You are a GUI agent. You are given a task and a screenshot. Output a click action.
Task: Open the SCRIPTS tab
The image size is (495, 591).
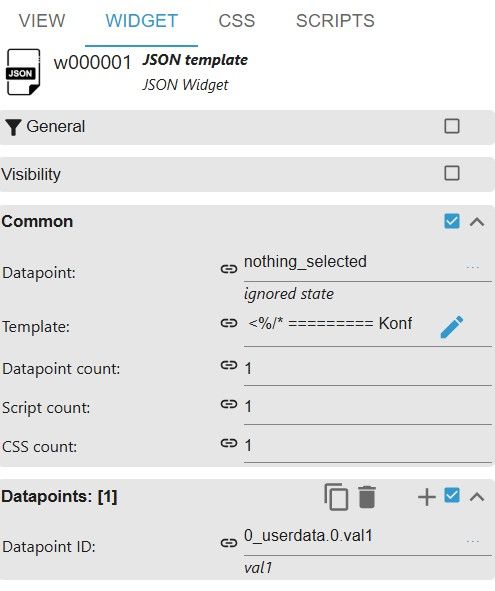(x=335, y=21)
